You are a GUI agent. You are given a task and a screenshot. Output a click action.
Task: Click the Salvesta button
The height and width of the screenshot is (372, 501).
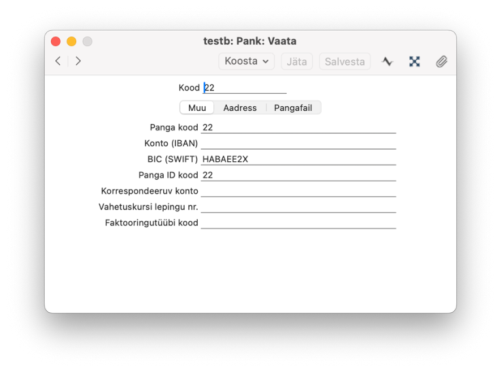pos(345,61)
